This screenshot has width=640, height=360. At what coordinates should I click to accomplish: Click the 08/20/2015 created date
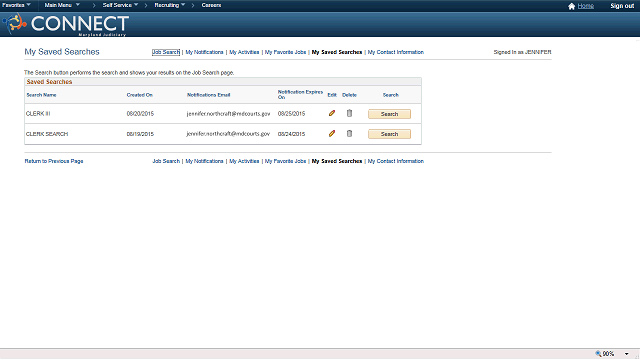(140, 113)
